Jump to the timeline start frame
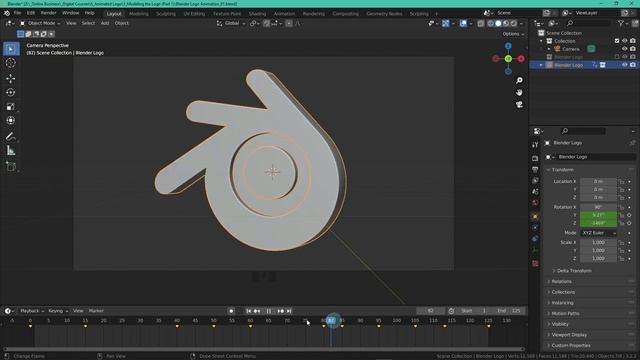 coord(249,311)
